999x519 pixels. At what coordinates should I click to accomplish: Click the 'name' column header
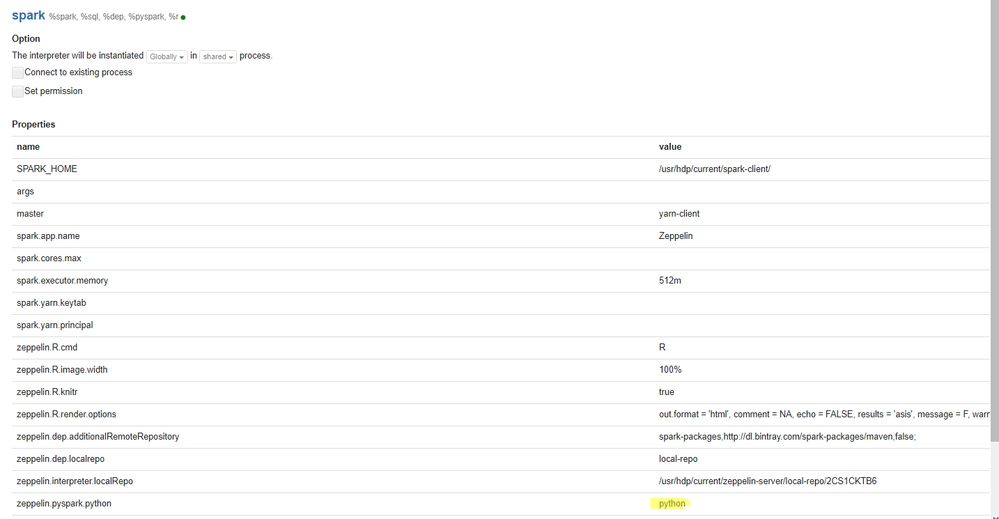pyautogui.click(x=28, y=146)
